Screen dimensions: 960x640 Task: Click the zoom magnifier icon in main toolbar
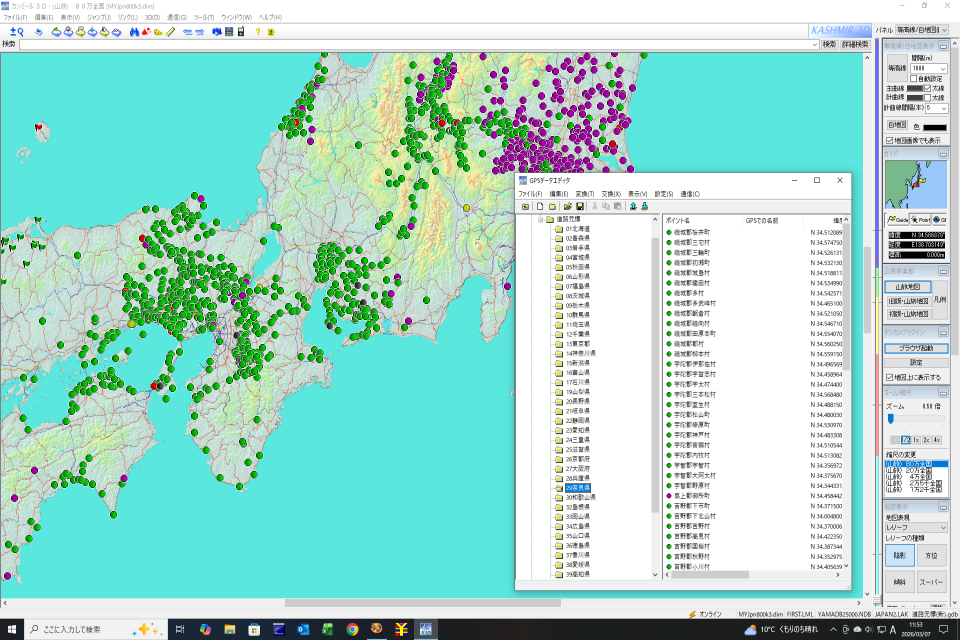[x=16, y=32]
